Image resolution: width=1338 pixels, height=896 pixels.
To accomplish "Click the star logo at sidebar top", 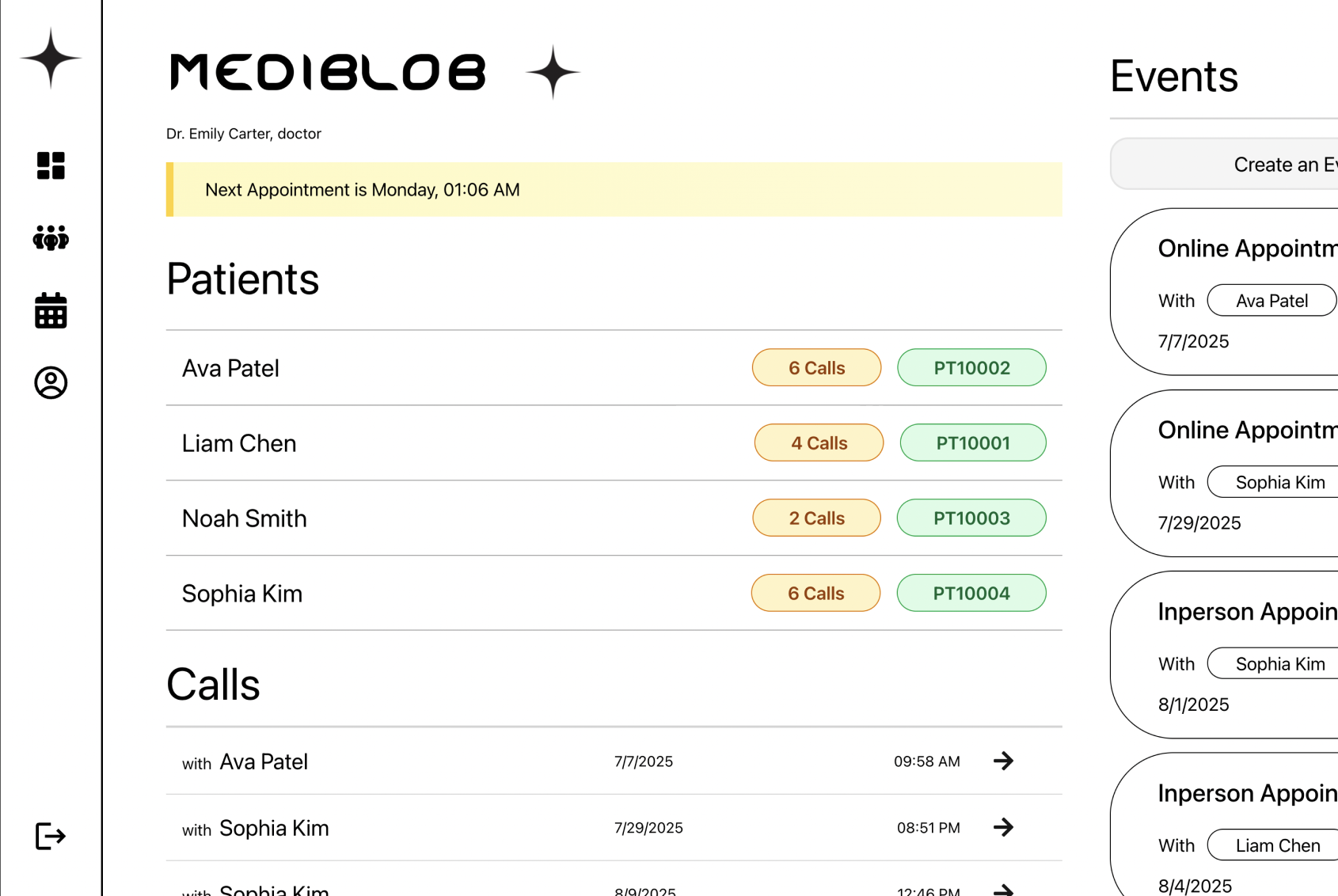I will click(x=51, y=58).
